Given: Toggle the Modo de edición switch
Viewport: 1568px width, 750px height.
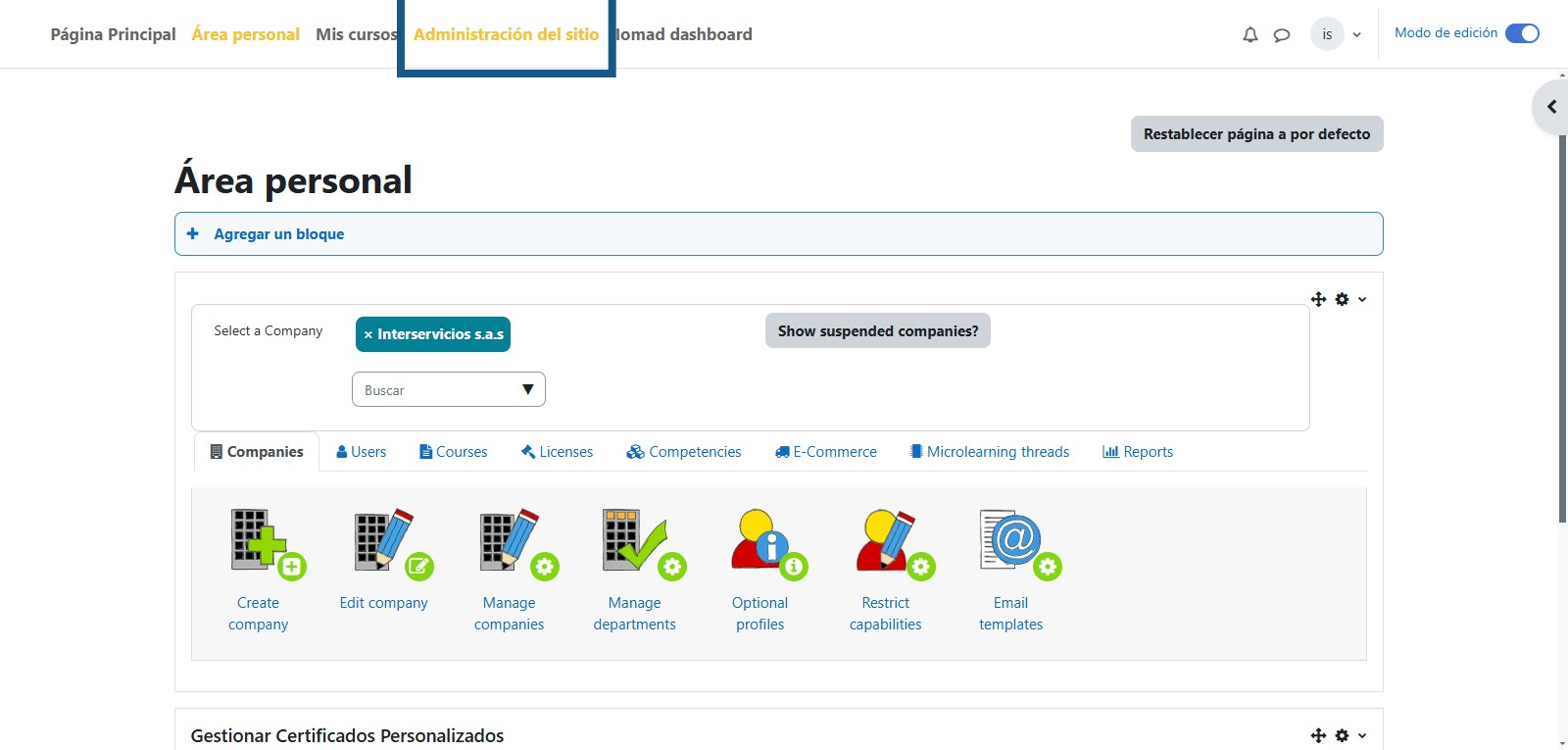Looking at the screenshot, I should pyautogui.click(x=1522, y=33).
